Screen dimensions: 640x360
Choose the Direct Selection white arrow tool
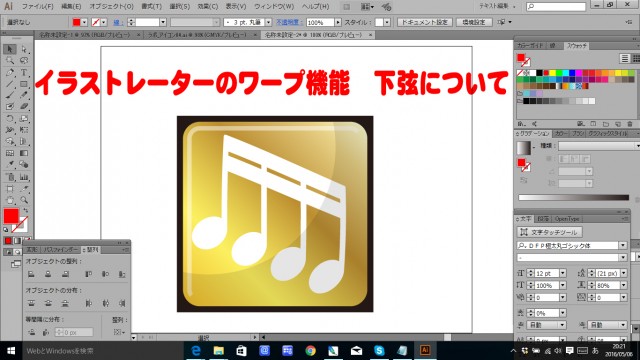(24, 49)
